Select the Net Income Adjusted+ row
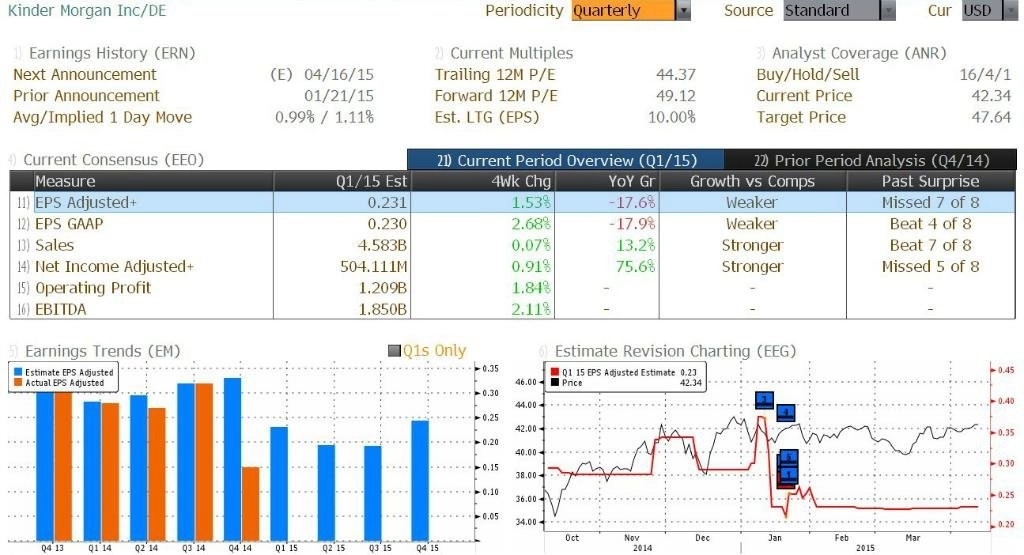The height and width of the screenshot is (555, 1024). (513, 266)
